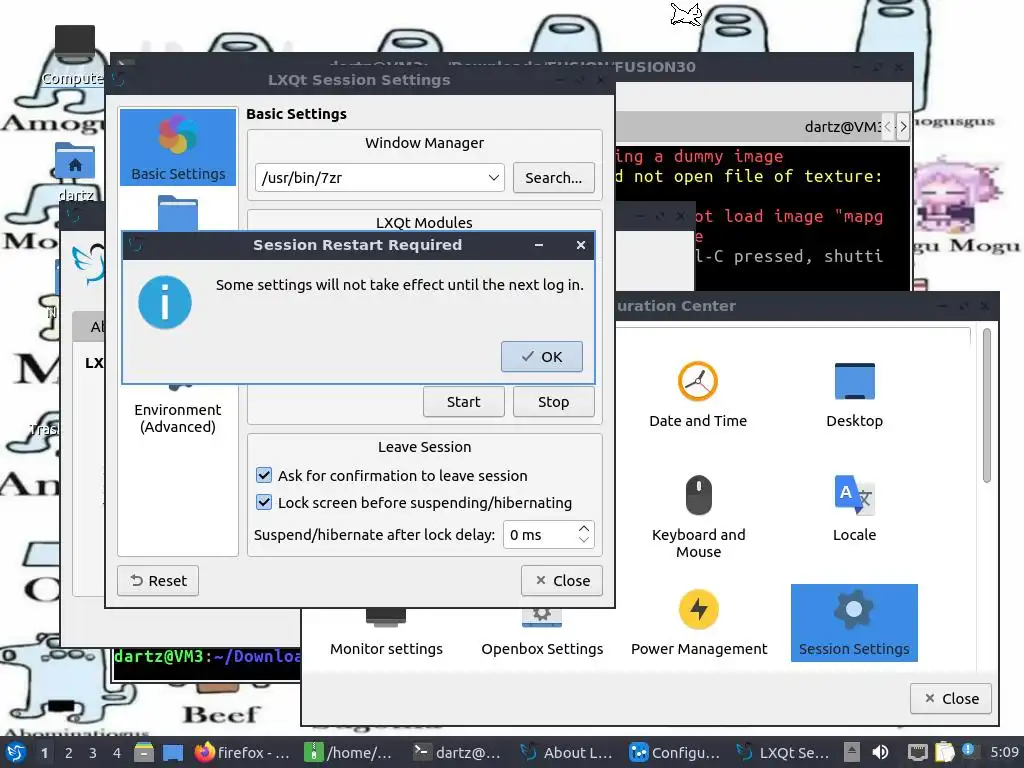Click taskbar clock showing 5:09
The height and width of the screenshot is (768, 1024).
[x=1004, y=752]
